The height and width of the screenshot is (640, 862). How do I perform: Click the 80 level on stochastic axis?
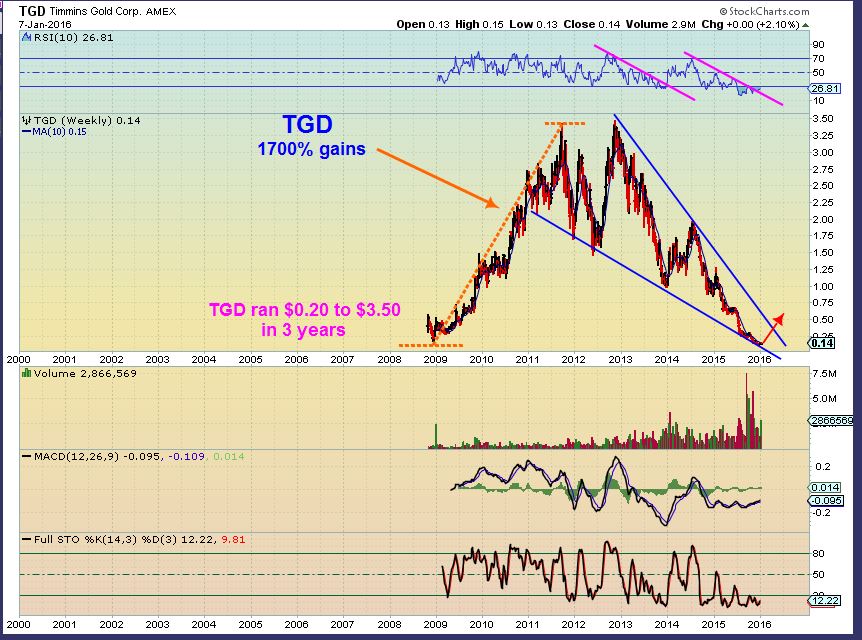click(818, 554)
